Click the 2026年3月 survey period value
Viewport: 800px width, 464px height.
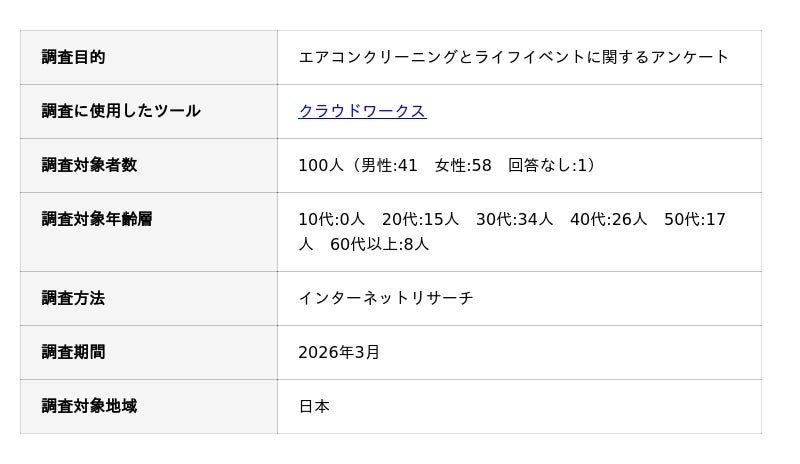[x=339, y=352]
